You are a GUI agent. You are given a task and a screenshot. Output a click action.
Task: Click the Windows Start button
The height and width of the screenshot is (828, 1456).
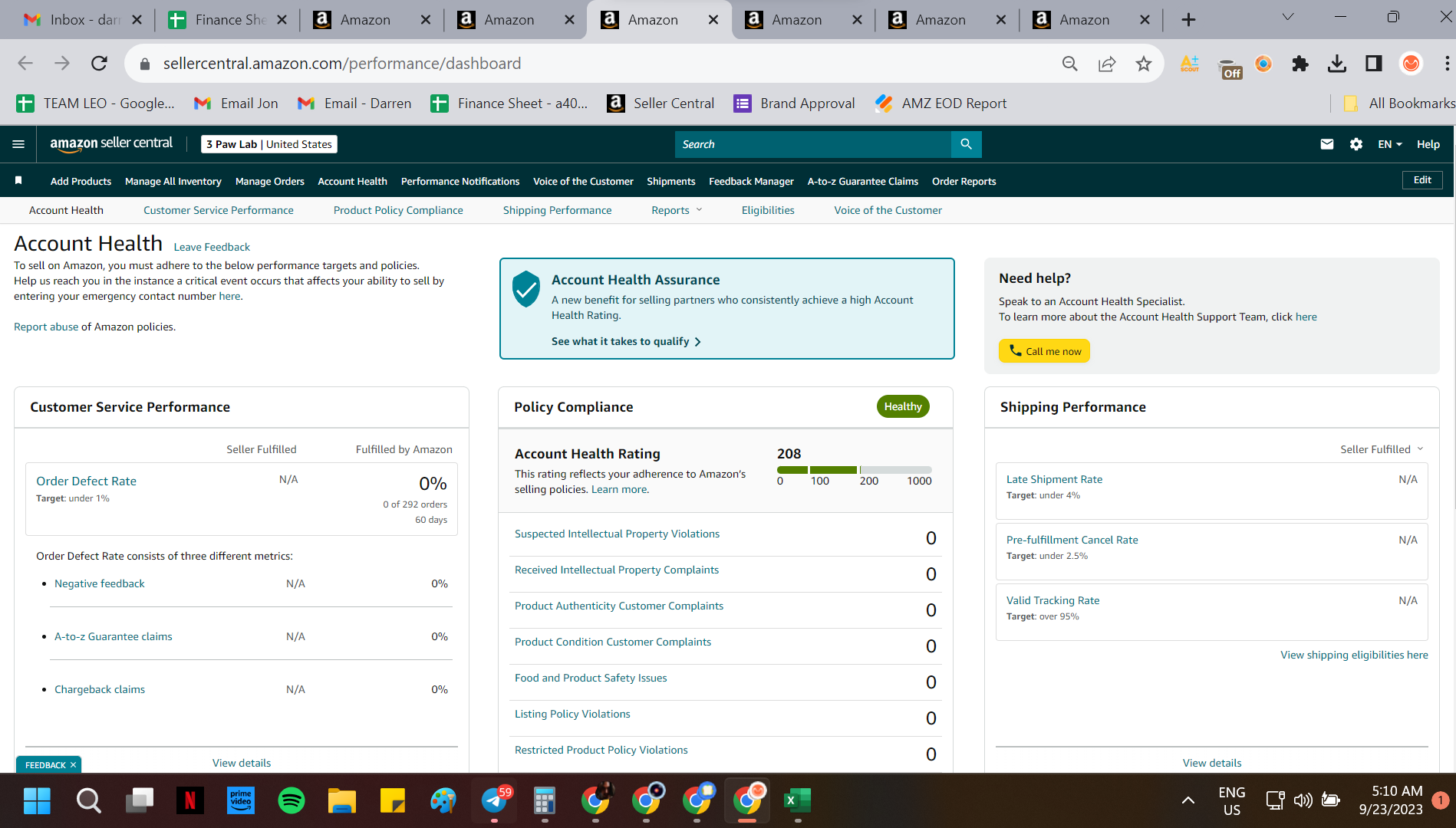point(37,801)
